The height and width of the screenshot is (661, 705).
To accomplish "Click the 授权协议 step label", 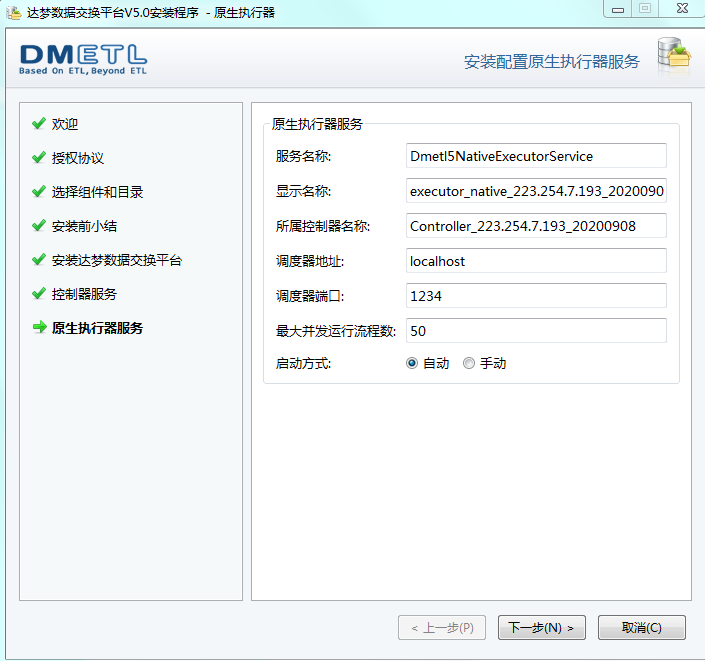I will 78,158.
